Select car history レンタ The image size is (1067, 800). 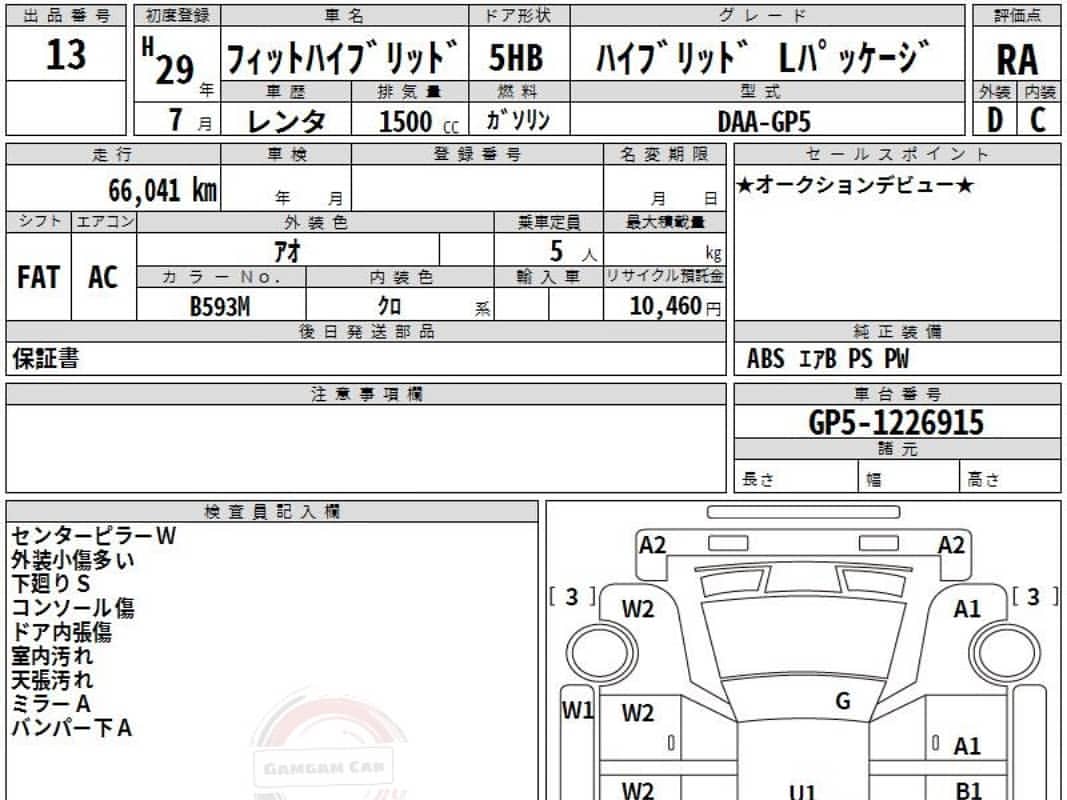click(286, 121)
